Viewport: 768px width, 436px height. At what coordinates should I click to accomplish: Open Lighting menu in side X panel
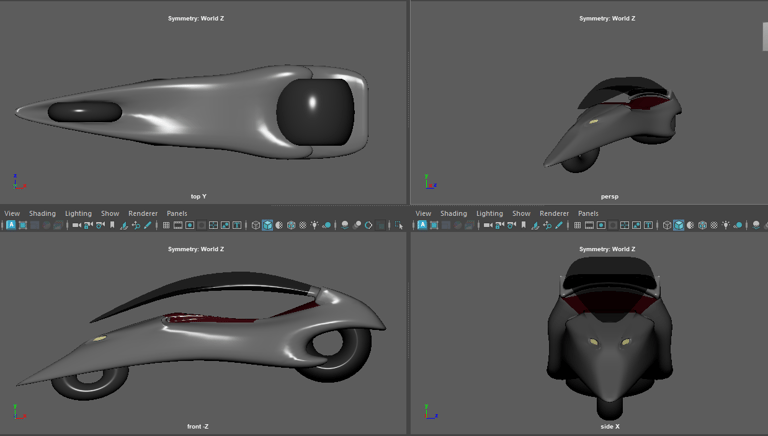point(490,214)
